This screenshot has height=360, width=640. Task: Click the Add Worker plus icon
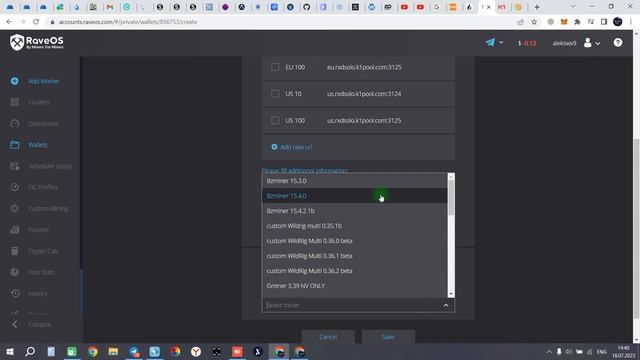click(x=15, y=81)
